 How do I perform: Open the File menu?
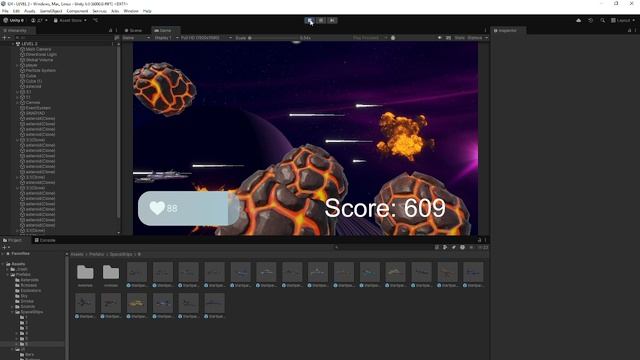tap(5, 11)
